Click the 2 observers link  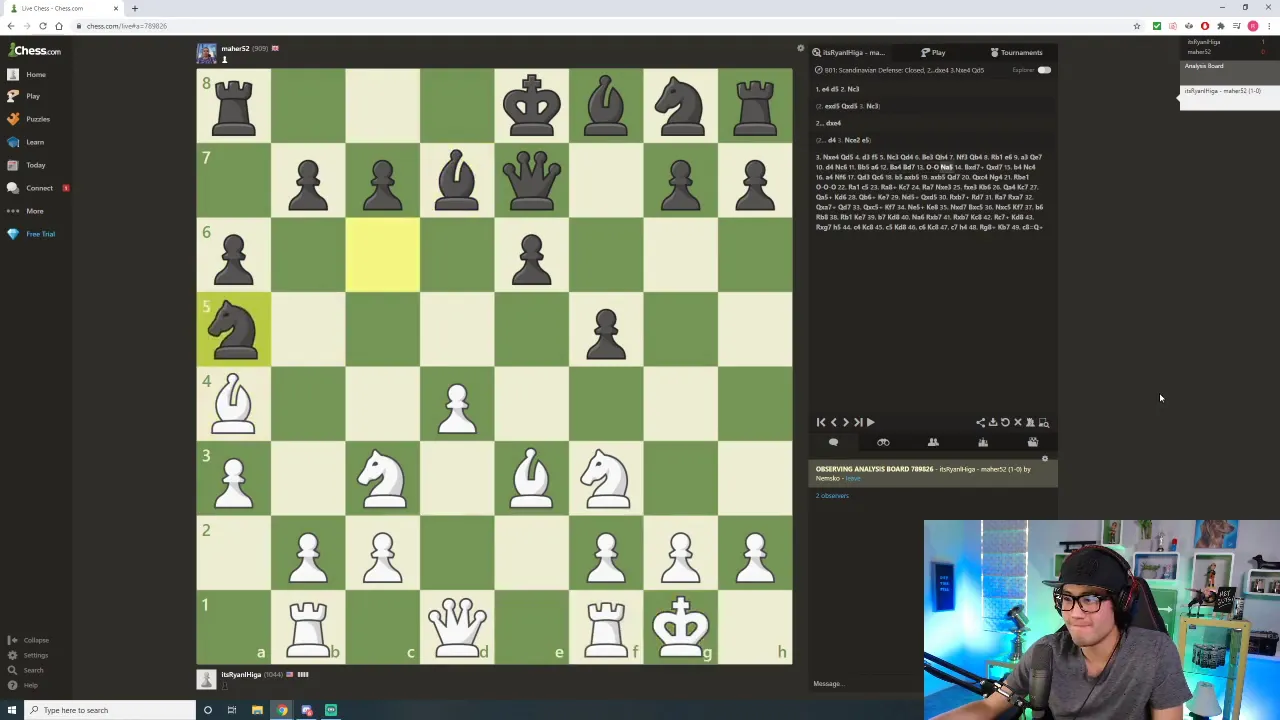[832, 496]
